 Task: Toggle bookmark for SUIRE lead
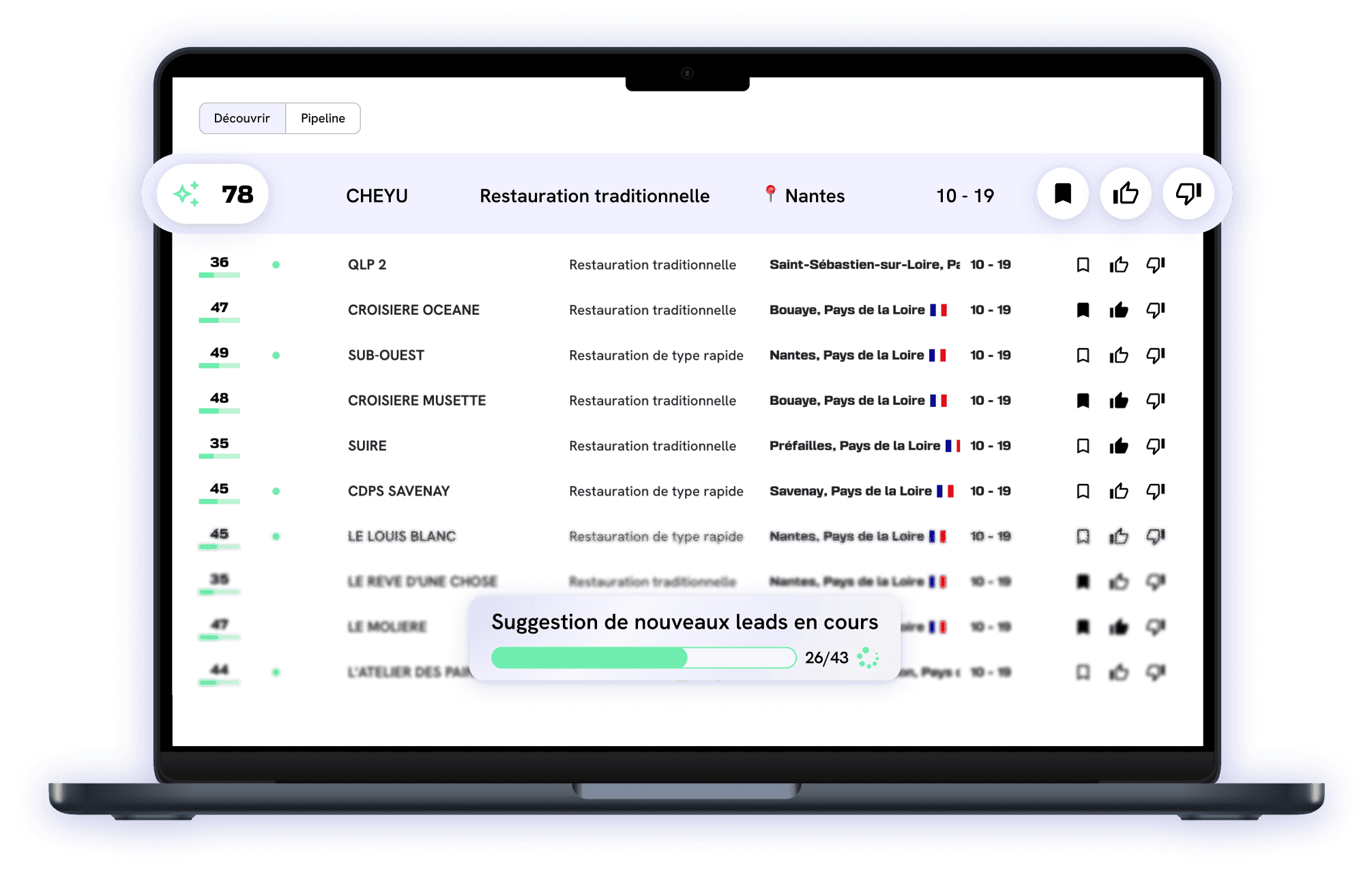coord(1083,446)
